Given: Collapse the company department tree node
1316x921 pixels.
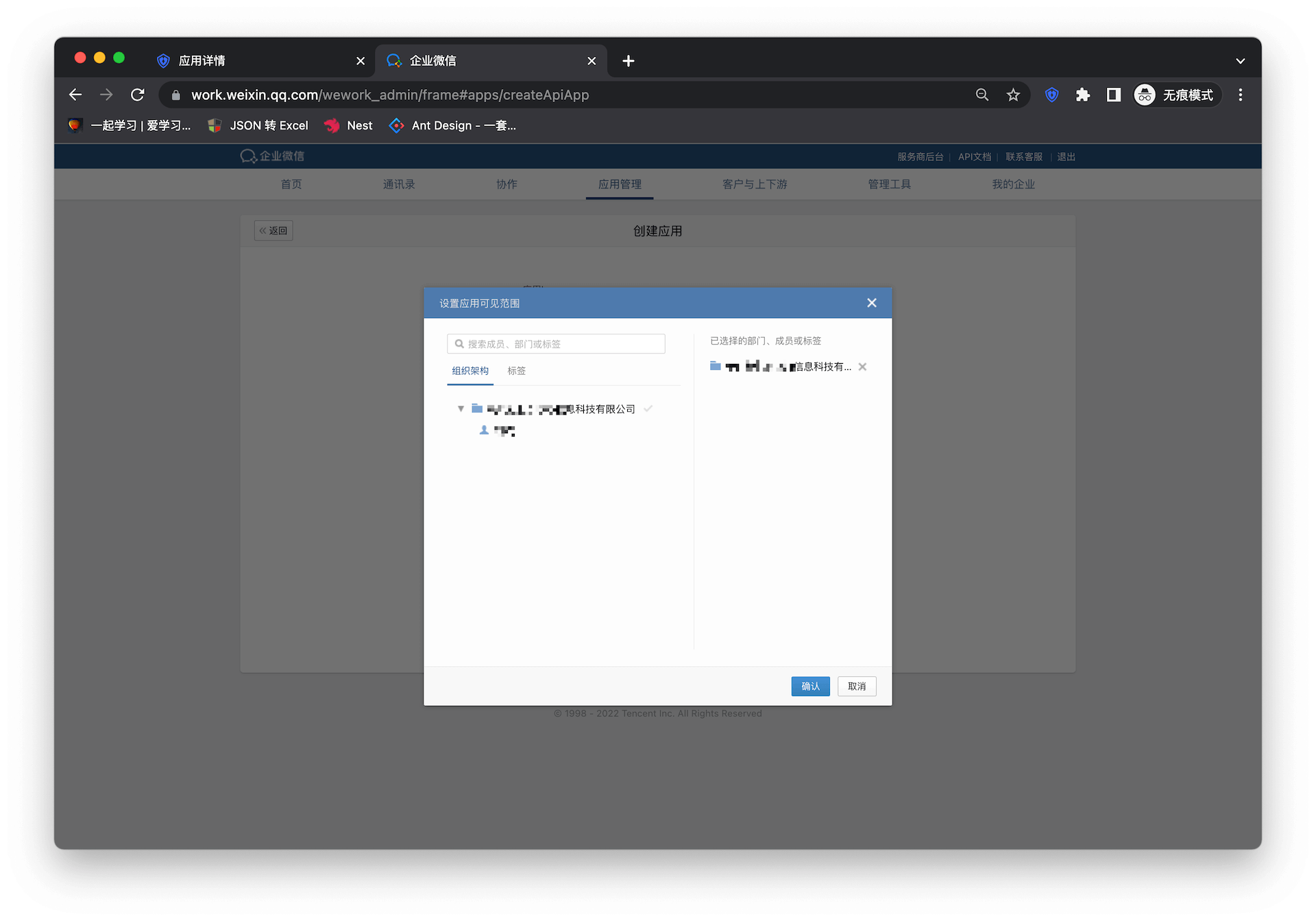Looking at the screenshot, I should click(x=461, y=409).
